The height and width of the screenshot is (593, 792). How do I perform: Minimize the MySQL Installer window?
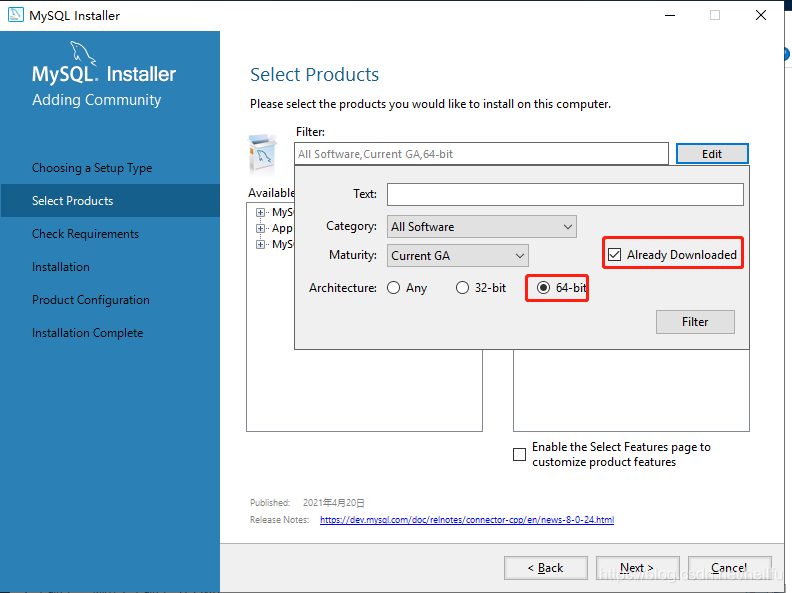pos(670,15)
